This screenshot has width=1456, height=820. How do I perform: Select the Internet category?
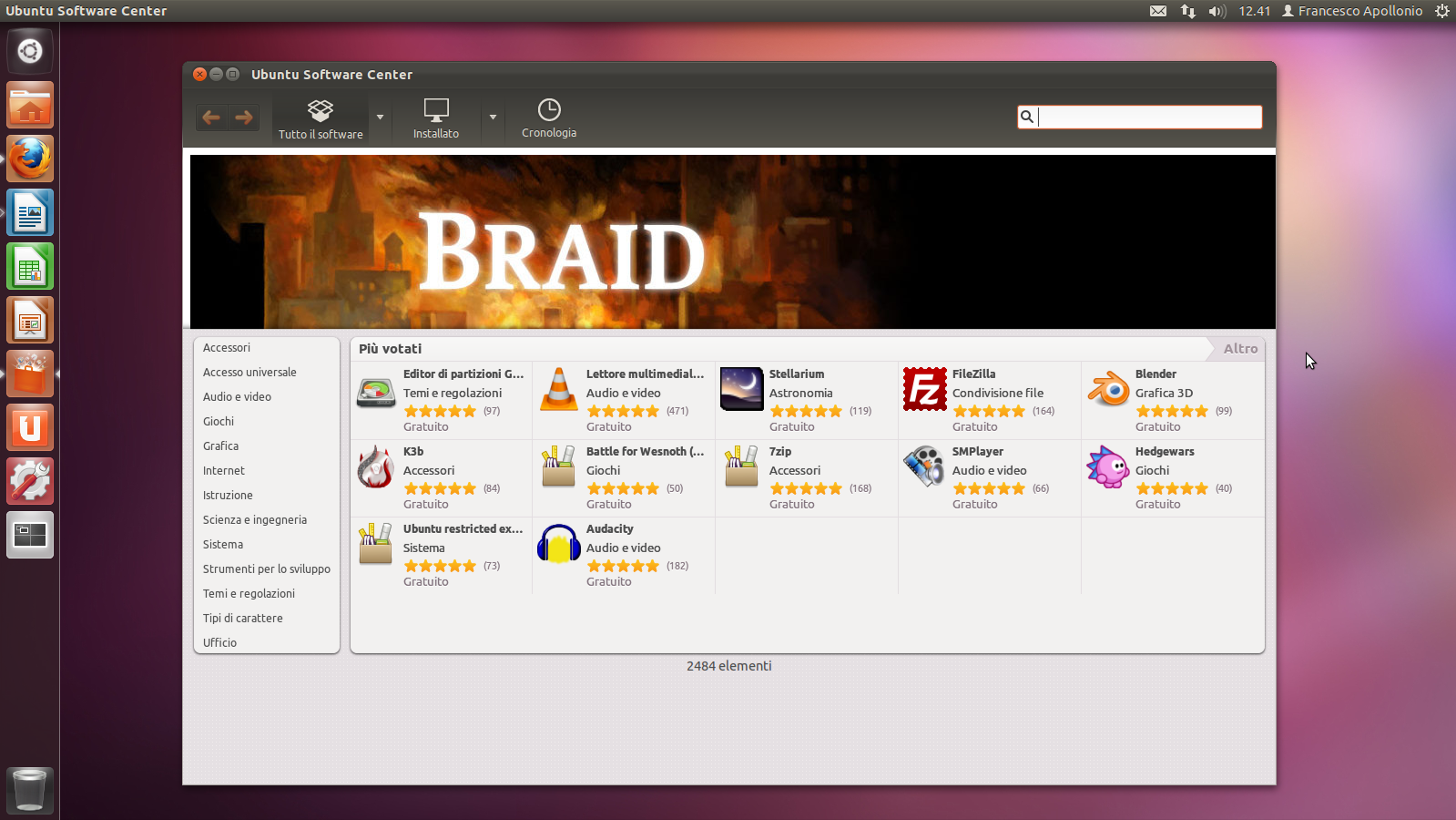click(x=224, y=471)
